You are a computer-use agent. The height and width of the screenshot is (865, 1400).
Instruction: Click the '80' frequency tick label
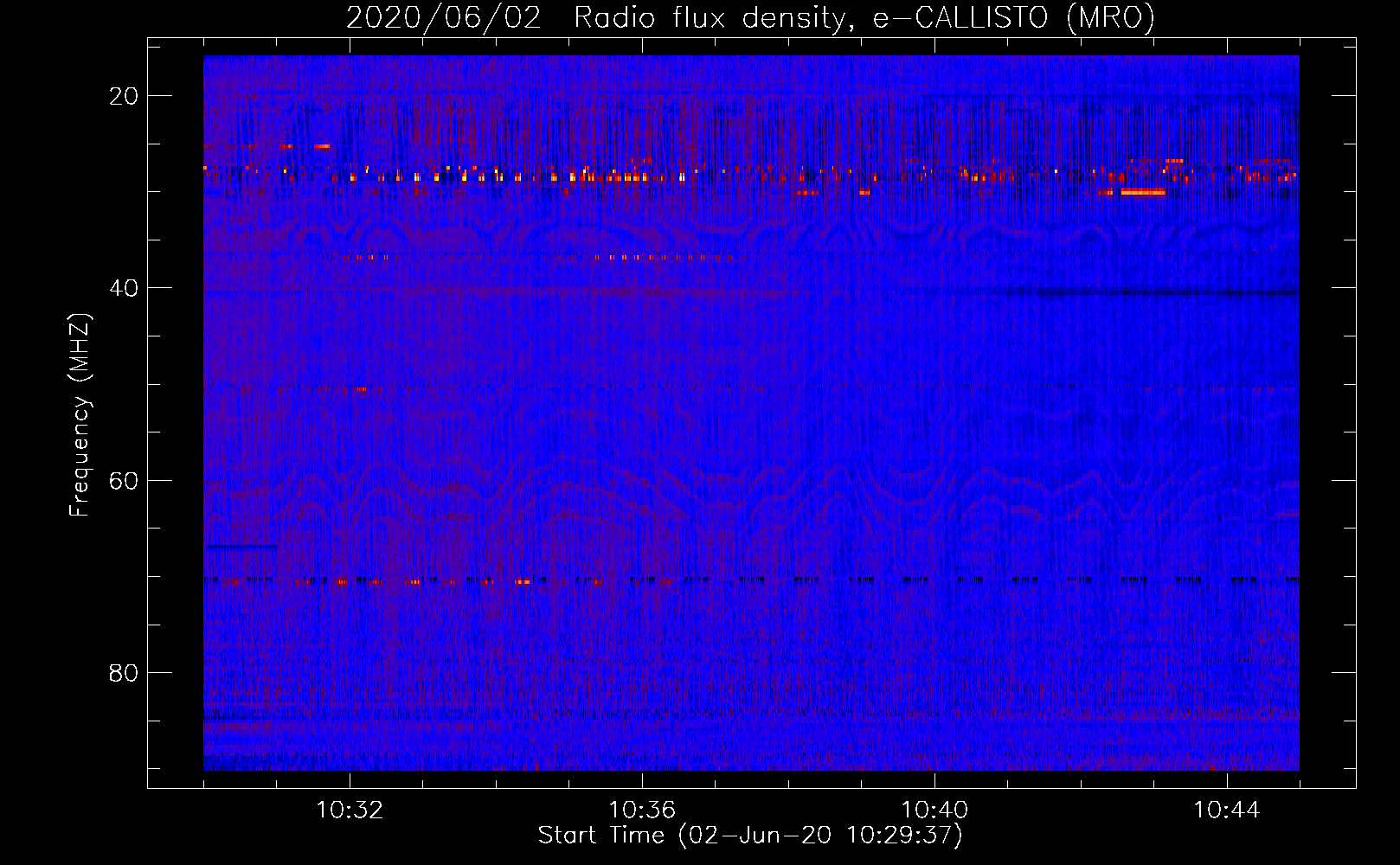(x=124, y=672)
